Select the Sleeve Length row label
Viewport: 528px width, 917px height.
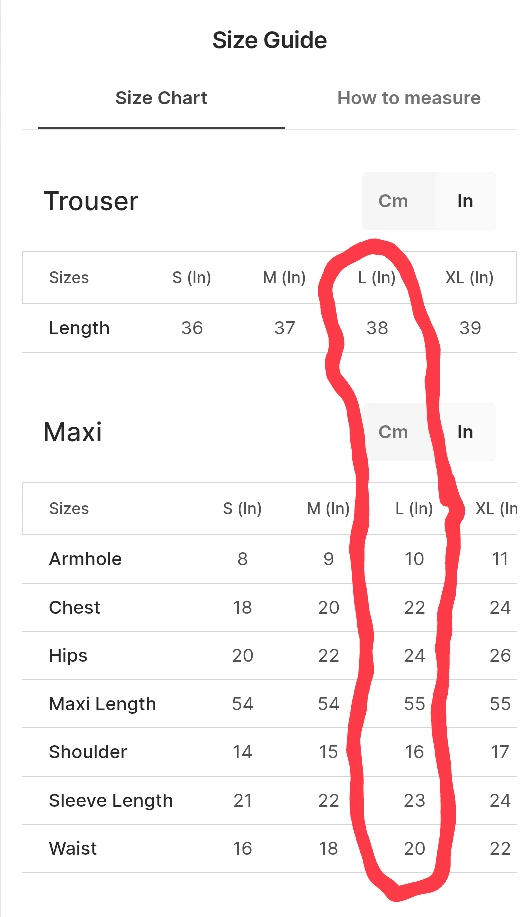pos(111,801)
